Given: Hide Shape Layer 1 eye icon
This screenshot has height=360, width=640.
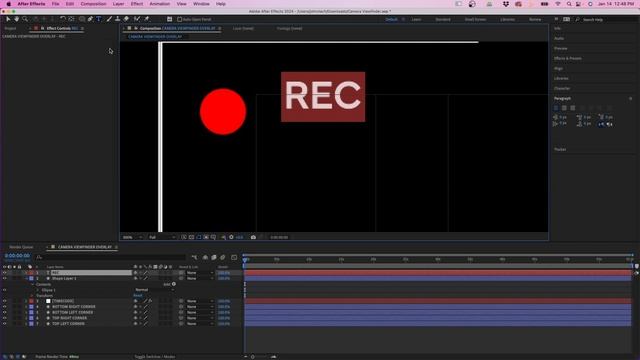Looking at the screenshot, I should coord(4,278).
